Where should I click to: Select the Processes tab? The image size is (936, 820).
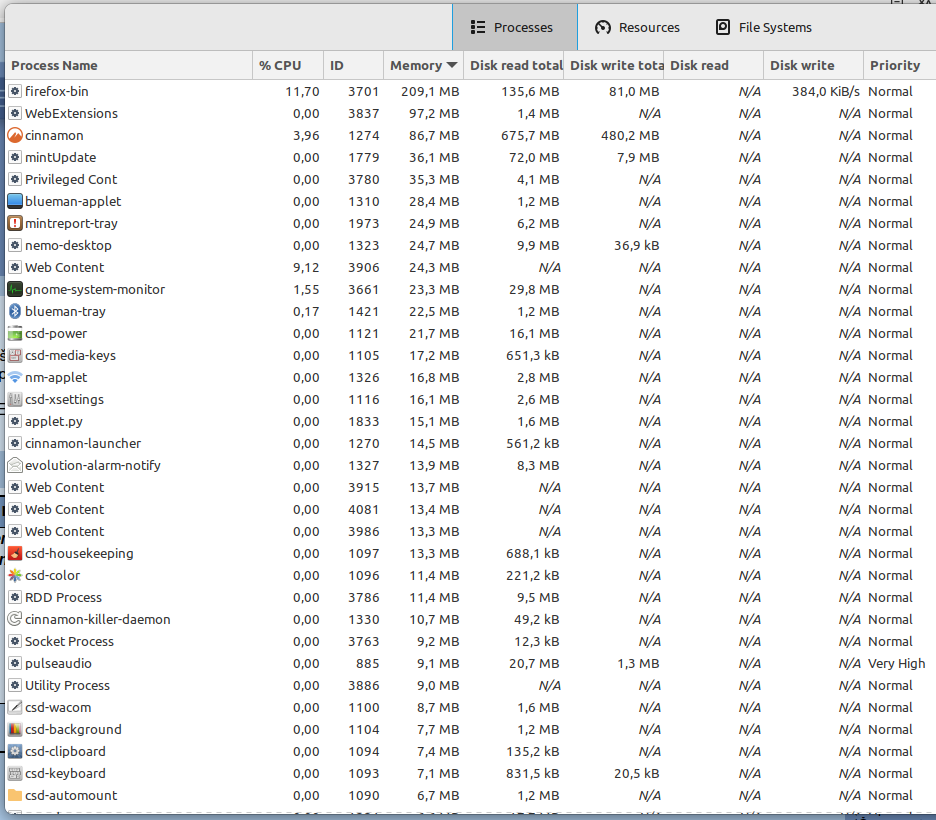512,27
